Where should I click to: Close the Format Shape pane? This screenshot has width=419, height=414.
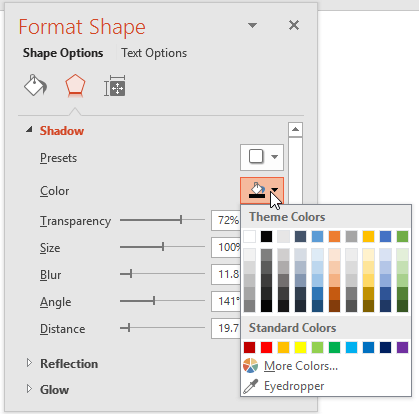pyautogui.click(x=294, y=25)
